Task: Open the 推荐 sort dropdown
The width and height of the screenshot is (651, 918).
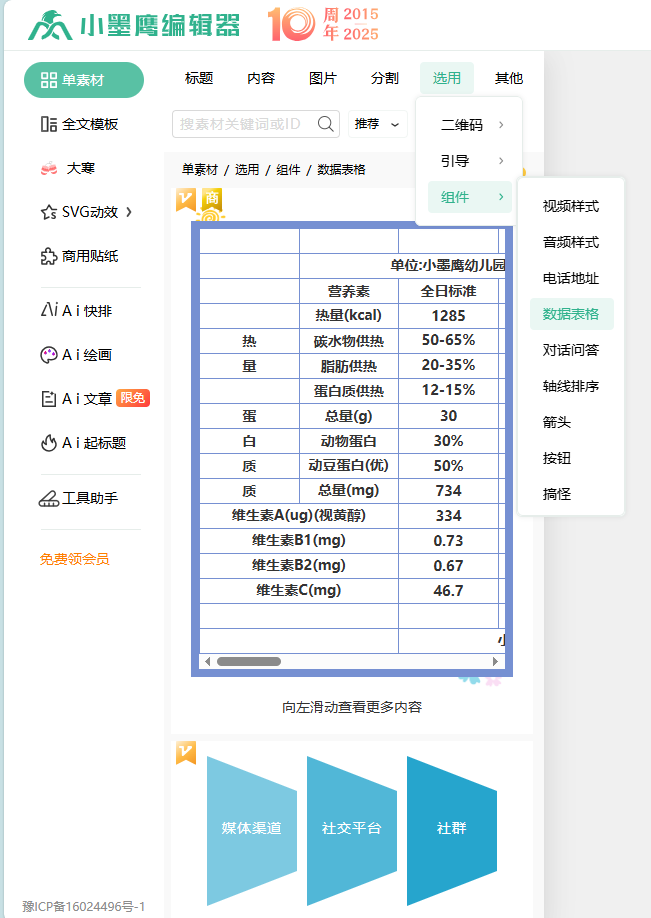Action: (378, 124)
